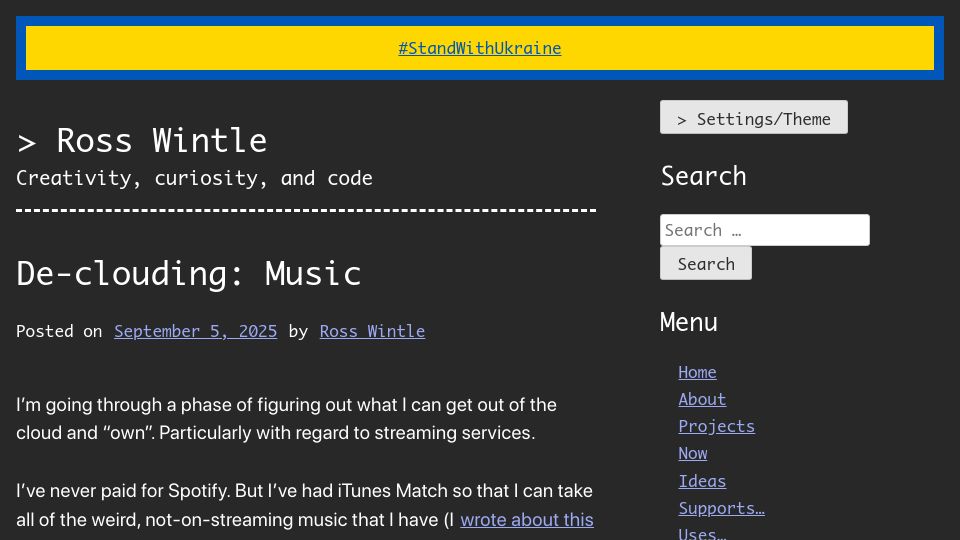Open the Ideas menu link

(702, 481)
